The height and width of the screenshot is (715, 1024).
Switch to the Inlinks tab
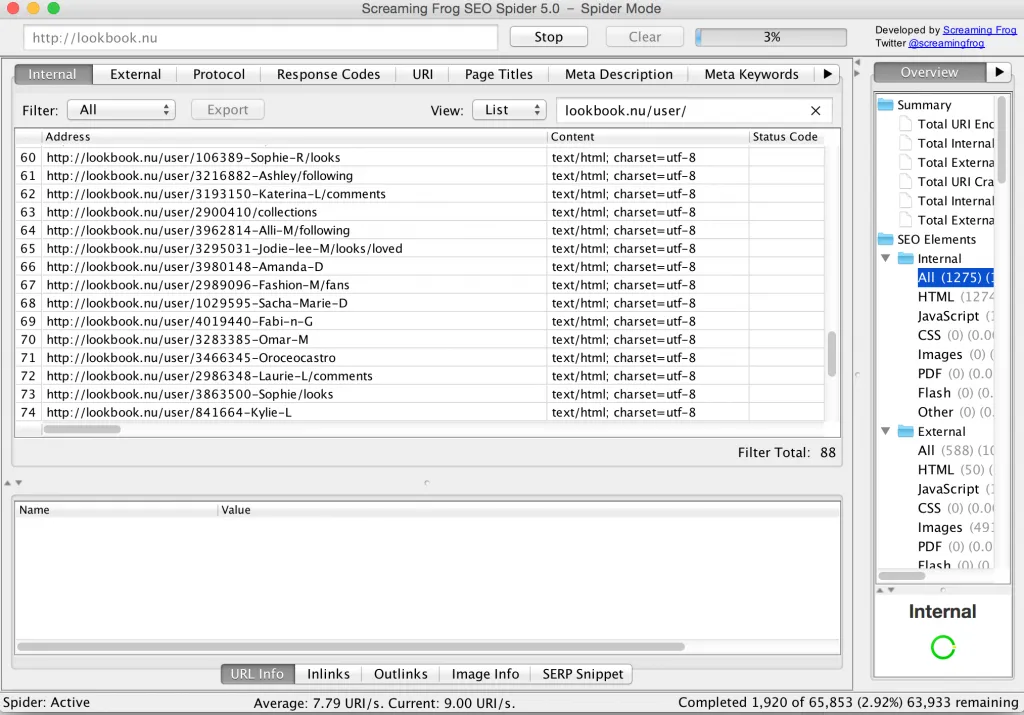click(328, 674)
